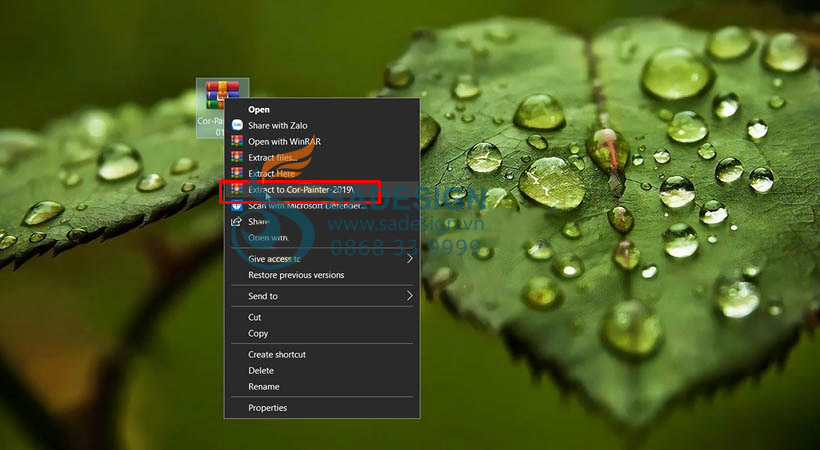Choose Create shortcut

(x=277, y=354)
